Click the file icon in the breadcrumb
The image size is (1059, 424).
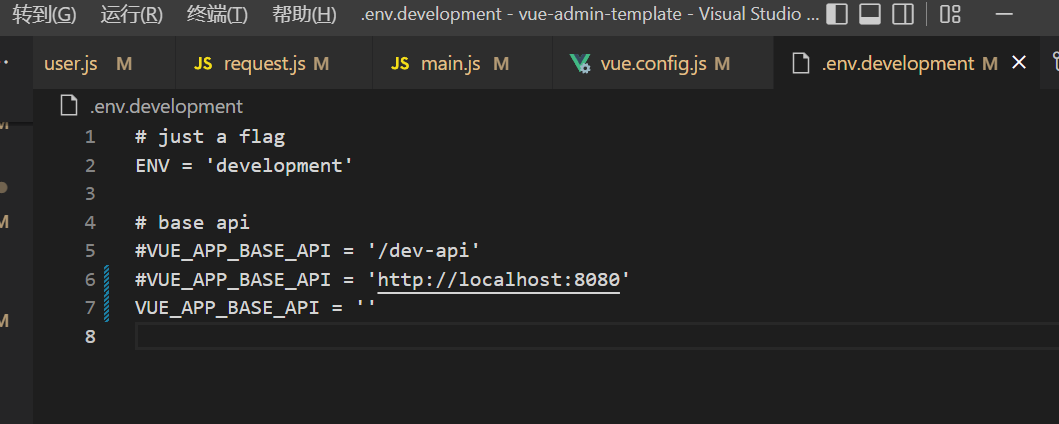click(69, 106)
